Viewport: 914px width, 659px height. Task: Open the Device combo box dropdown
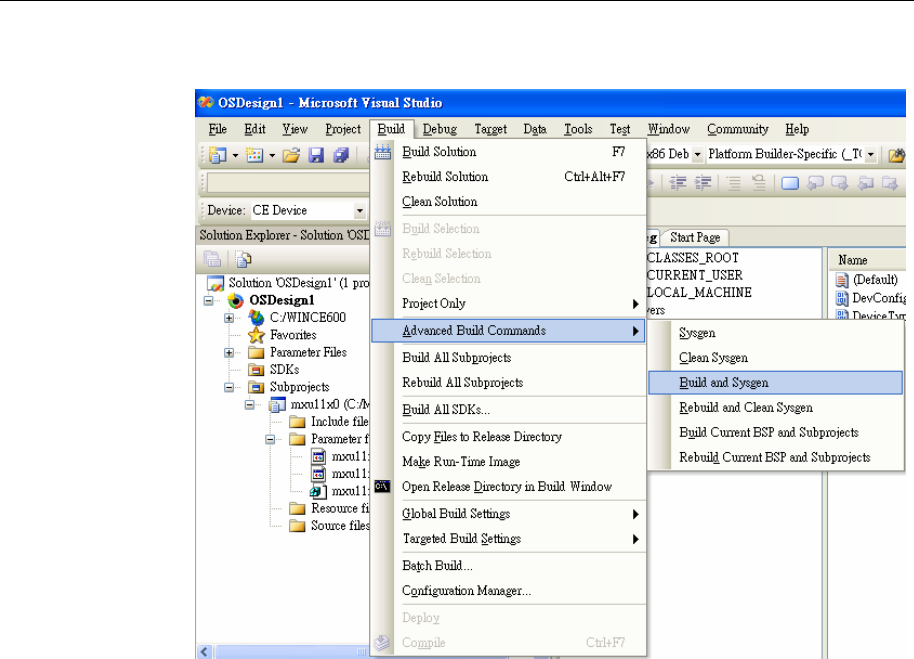coord(360,210)
